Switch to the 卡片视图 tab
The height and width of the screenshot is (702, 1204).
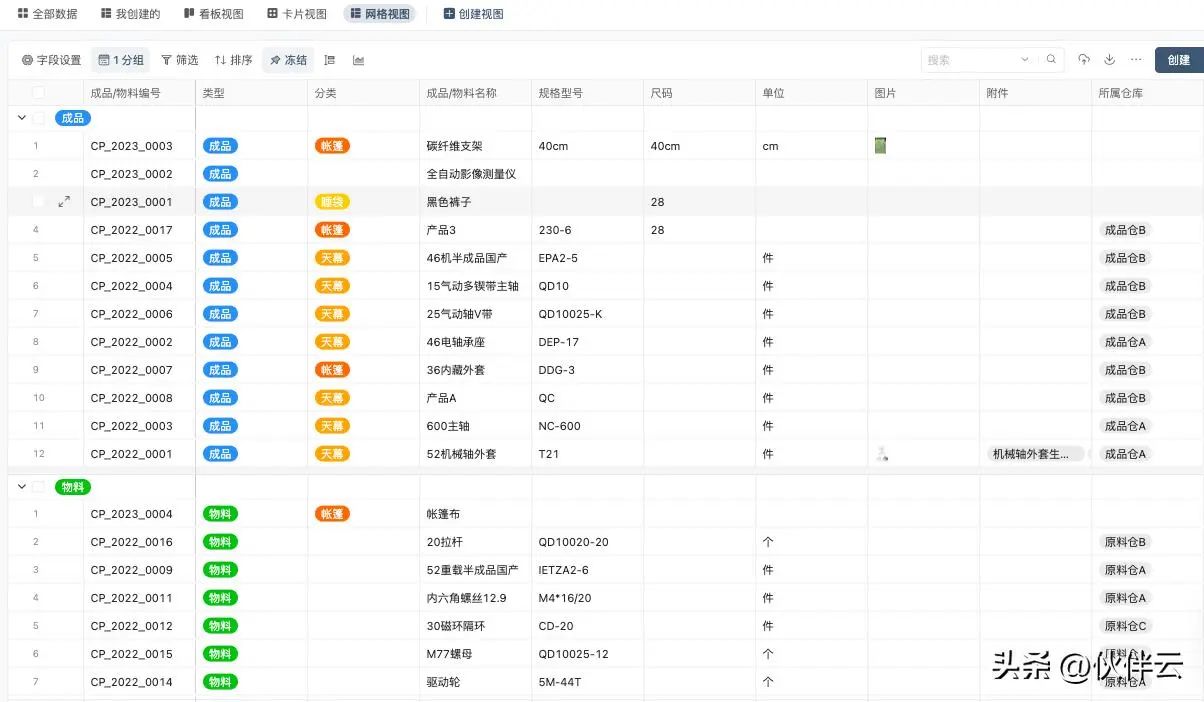pos(297,14)
